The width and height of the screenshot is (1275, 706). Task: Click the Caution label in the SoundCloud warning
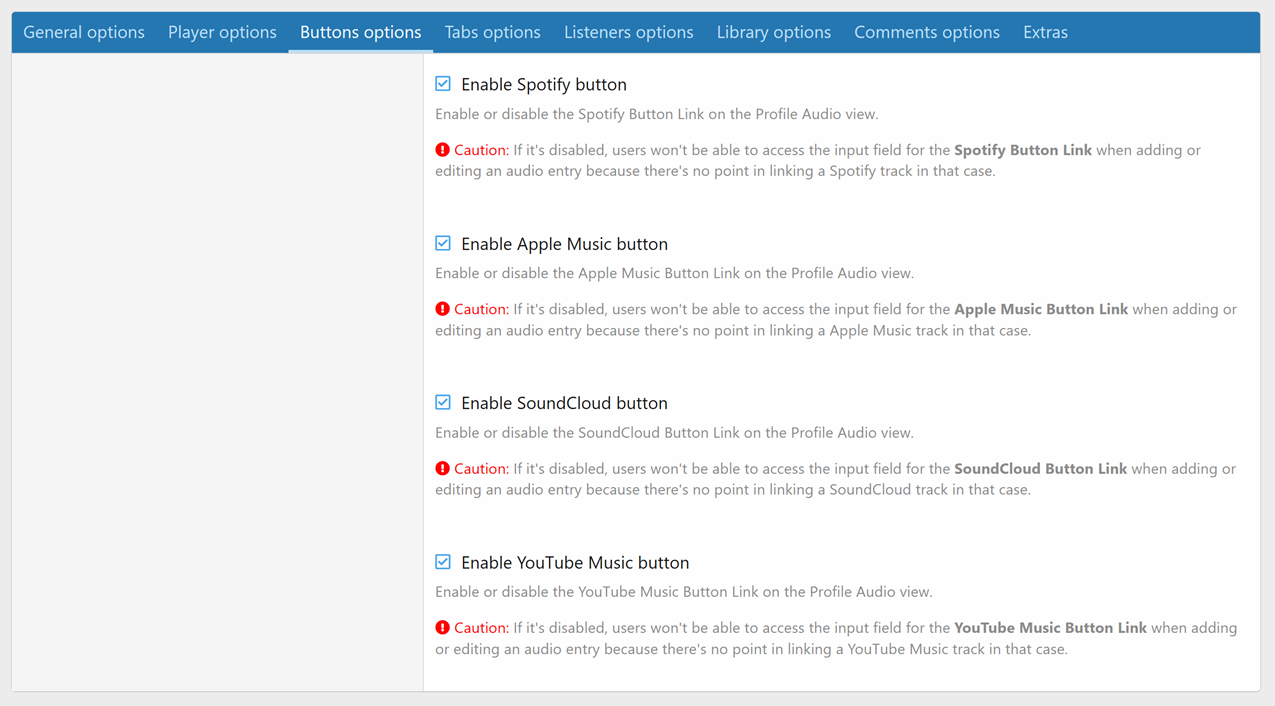[x=480, y=468]
